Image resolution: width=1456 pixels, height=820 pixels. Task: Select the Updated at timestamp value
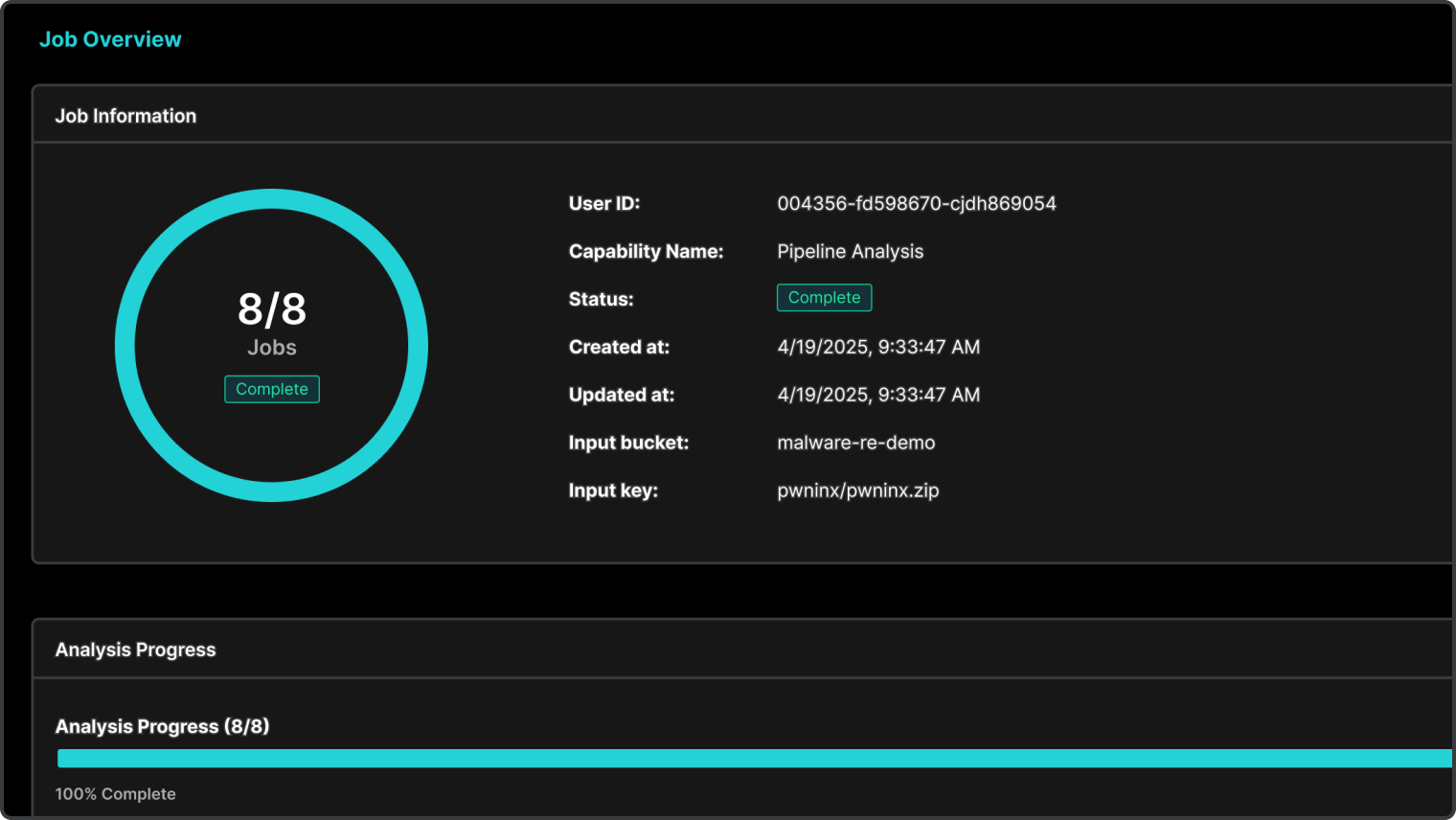click(x=878, y=395)
